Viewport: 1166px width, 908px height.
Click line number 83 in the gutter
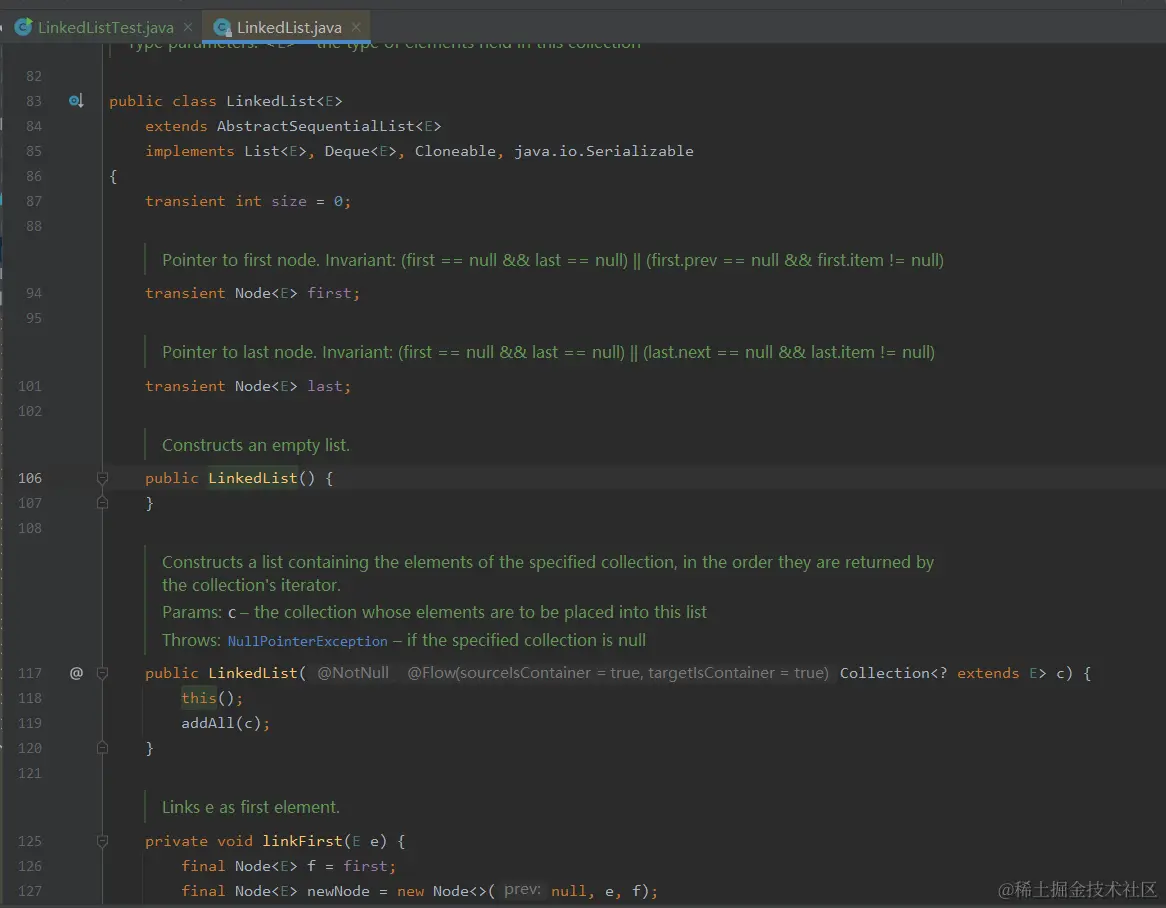pyautogui.click(x=33, y=101)
